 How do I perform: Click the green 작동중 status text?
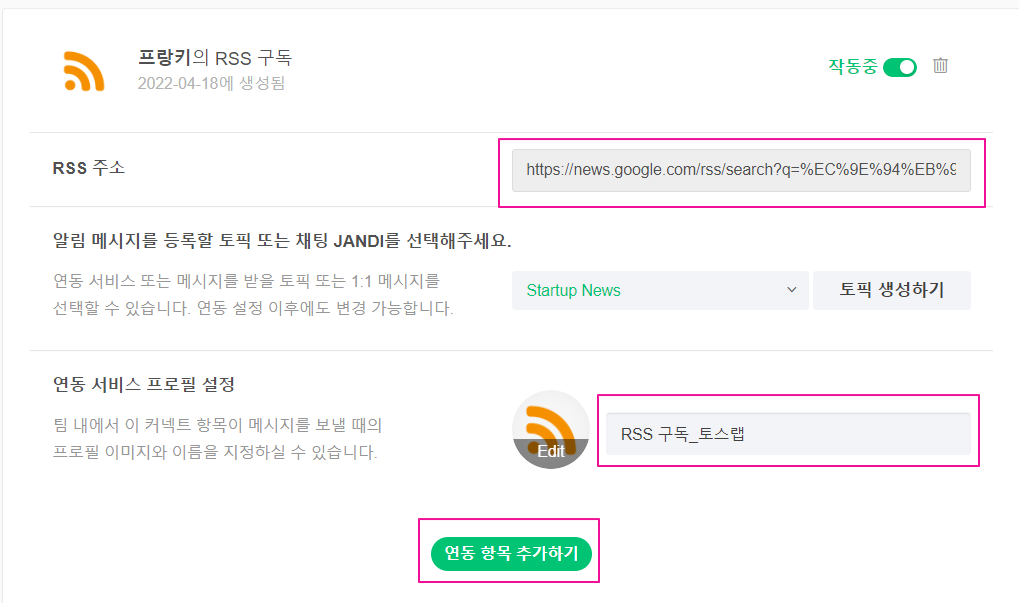(x=852, y=67)
